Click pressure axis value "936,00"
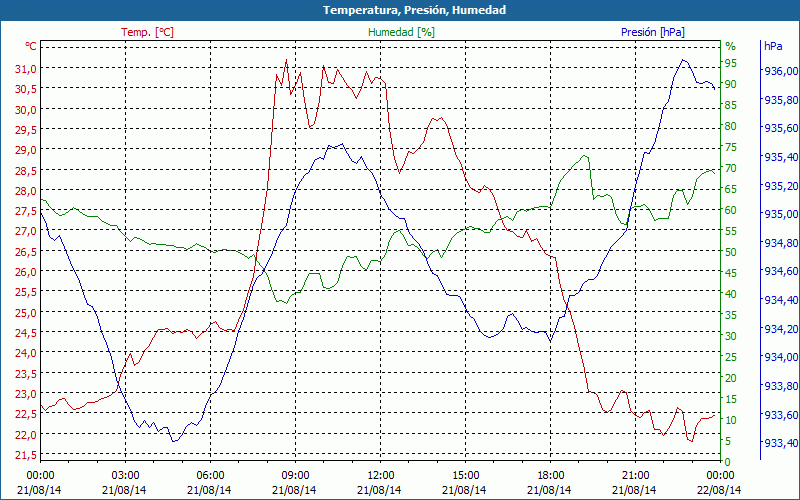Screen dimensions: 800x500 point(780,71)
